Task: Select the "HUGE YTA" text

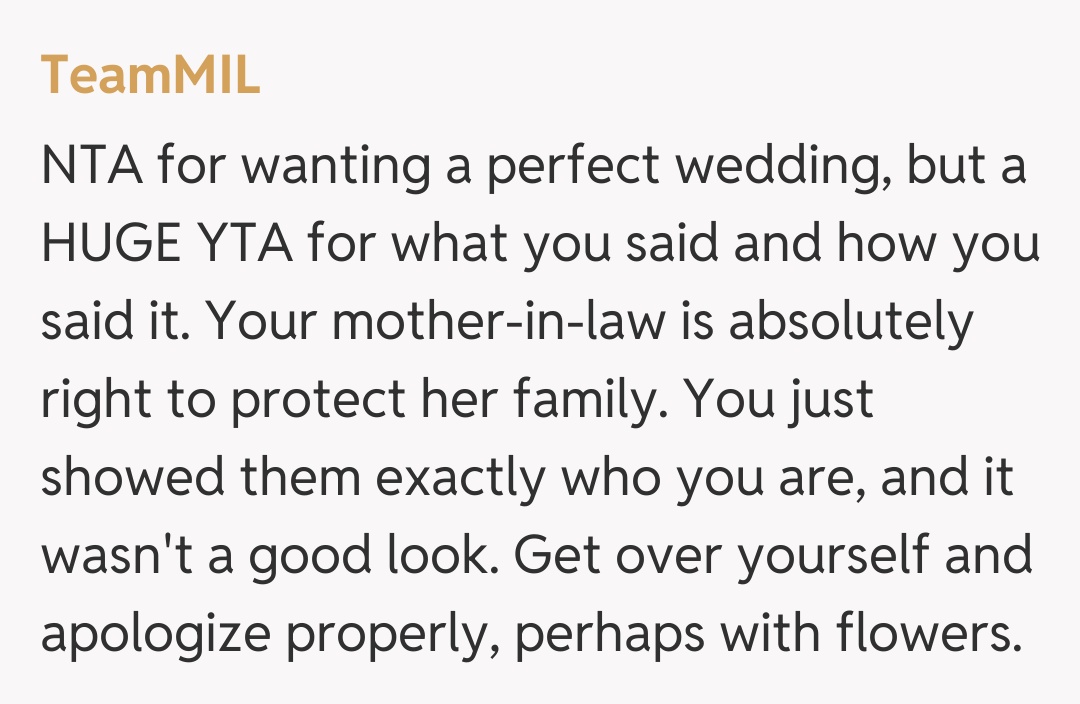Action: (x=167, y=244)
